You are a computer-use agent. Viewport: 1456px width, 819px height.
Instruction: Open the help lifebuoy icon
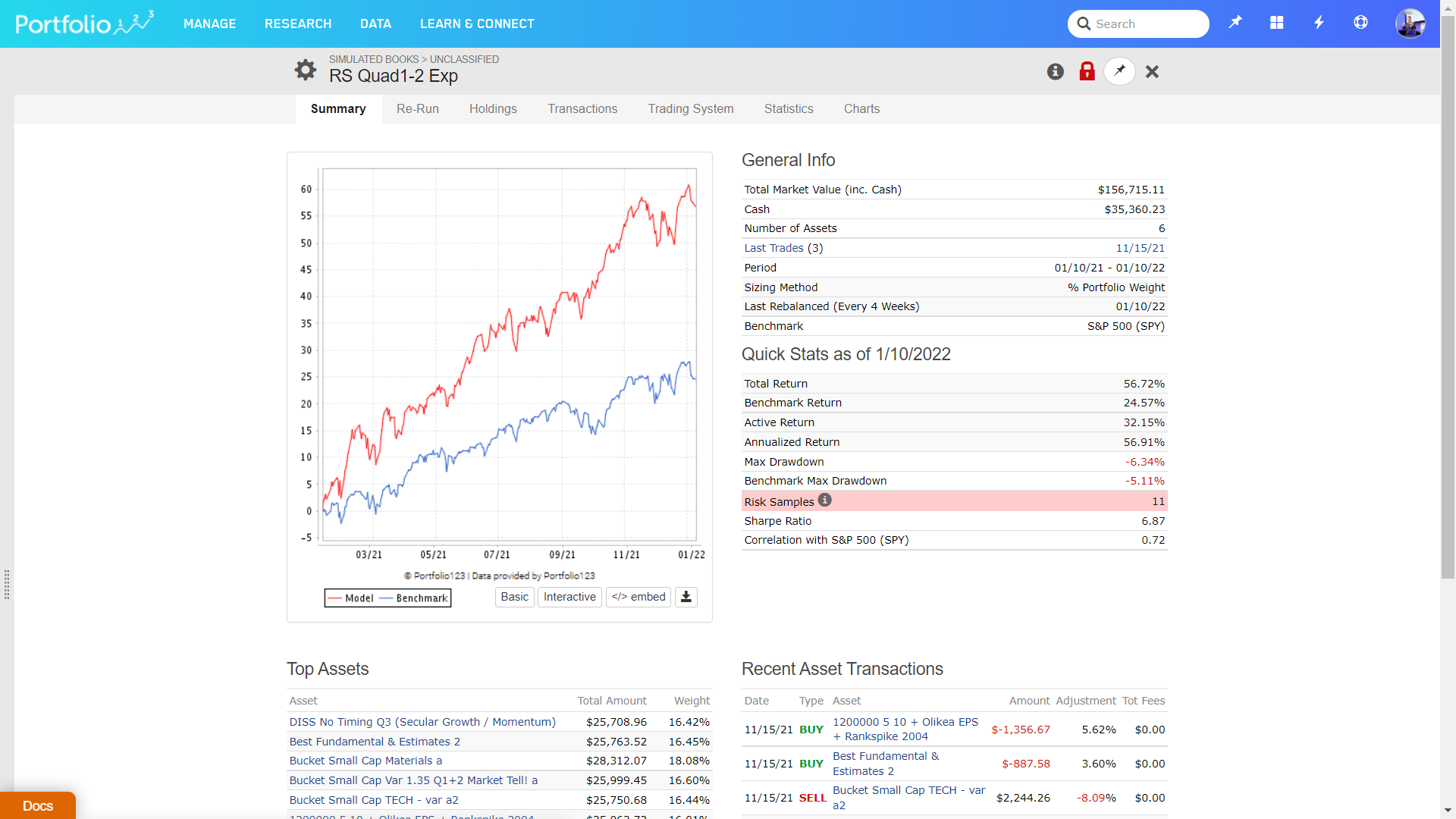[1360, 23]
